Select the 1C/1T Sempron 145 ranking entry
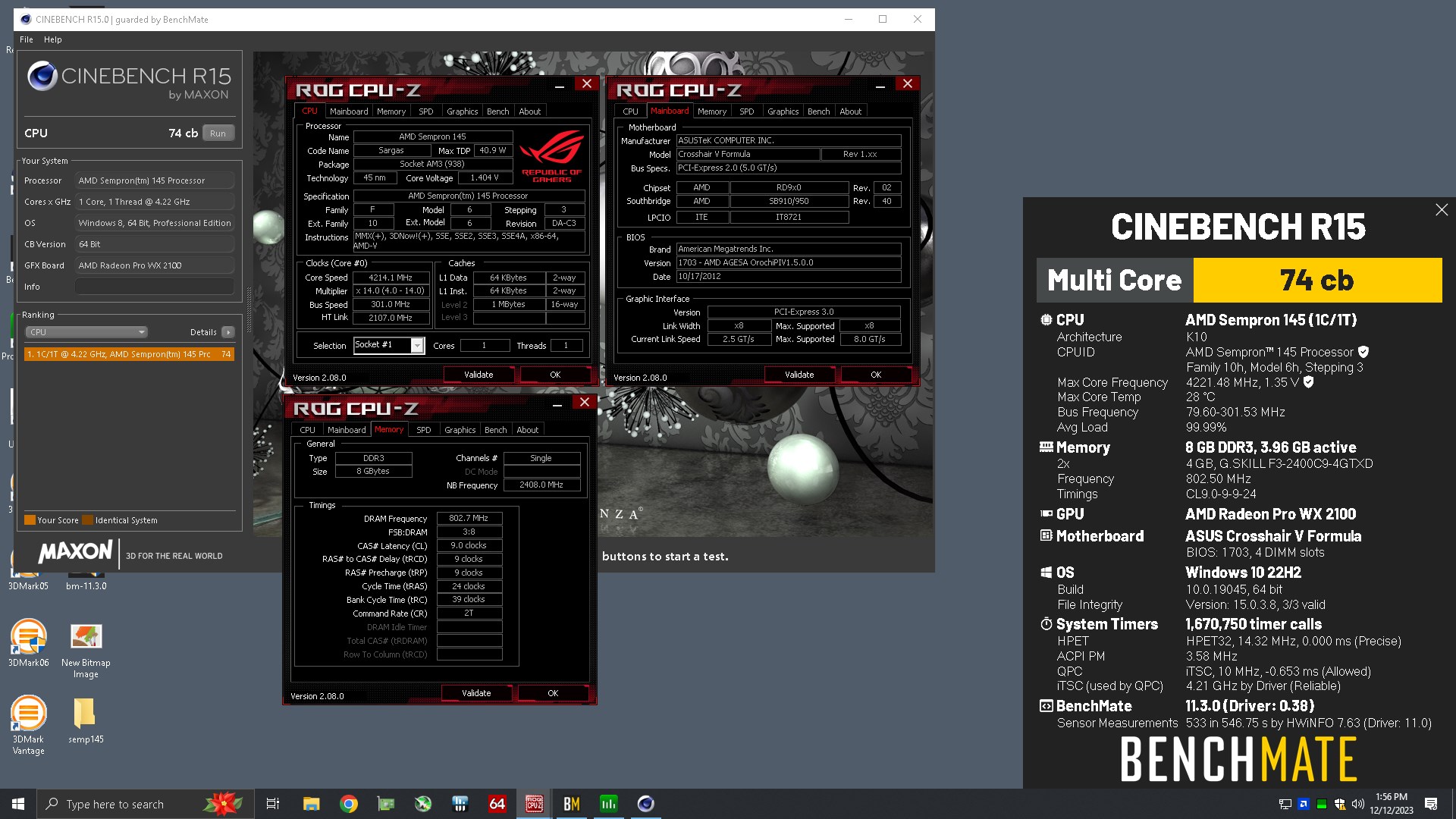 tap(129, 354)
